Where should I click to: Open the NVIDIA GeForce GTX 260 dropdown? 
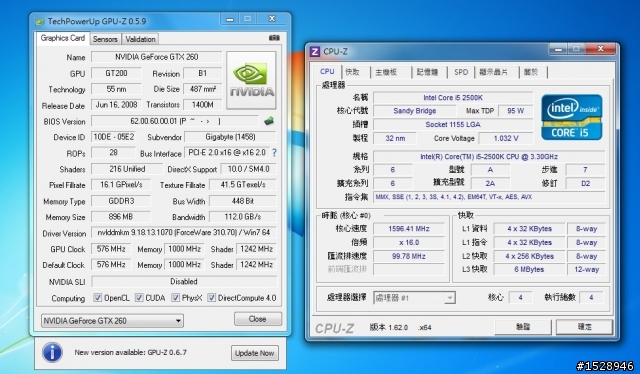[112, 321]
